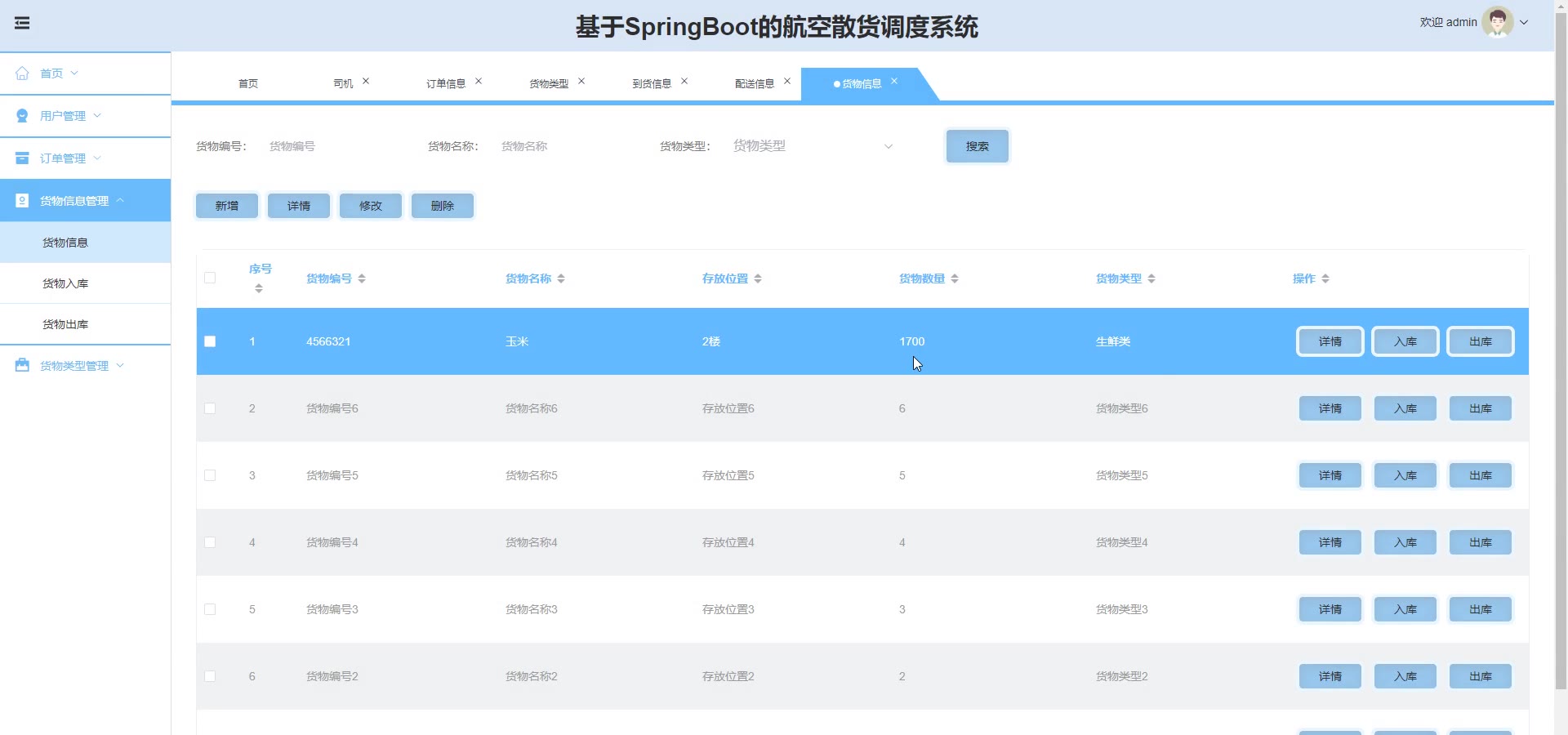Select checkbox for 货物编号6 row
Image resolution: width=1568 pixels, height=735 pixels.
click(x=210, y=408)
